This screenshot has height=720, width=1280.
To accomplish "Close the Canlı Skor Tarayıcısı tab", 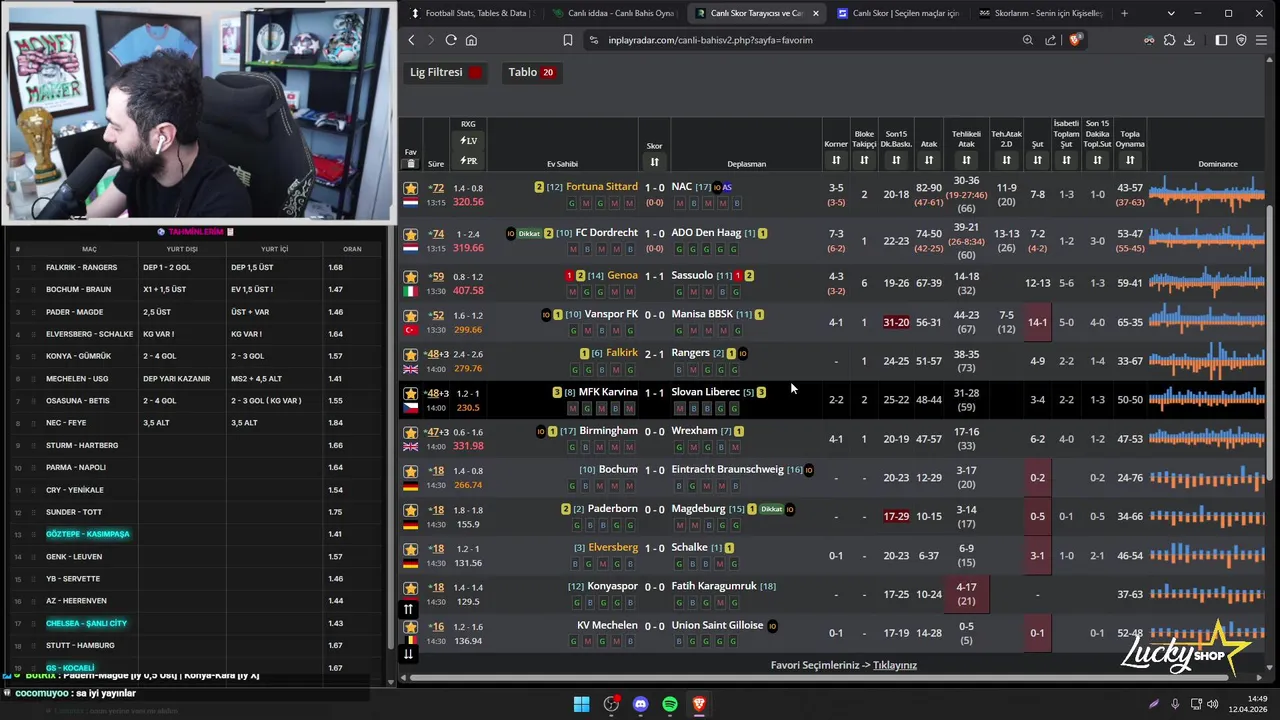I will coord(816,13).
